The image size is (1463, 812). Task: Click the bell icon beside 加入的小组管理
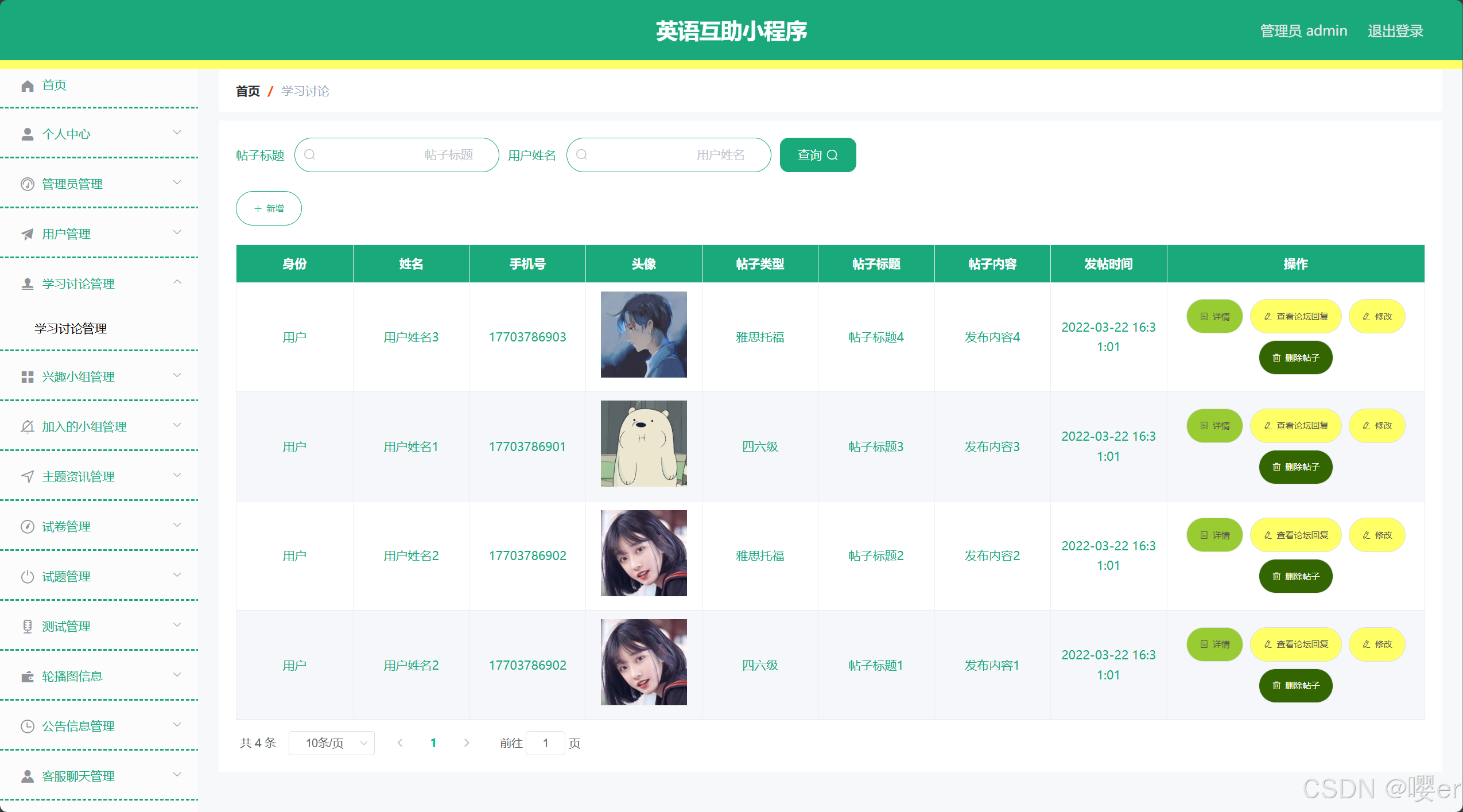point(28,427)
